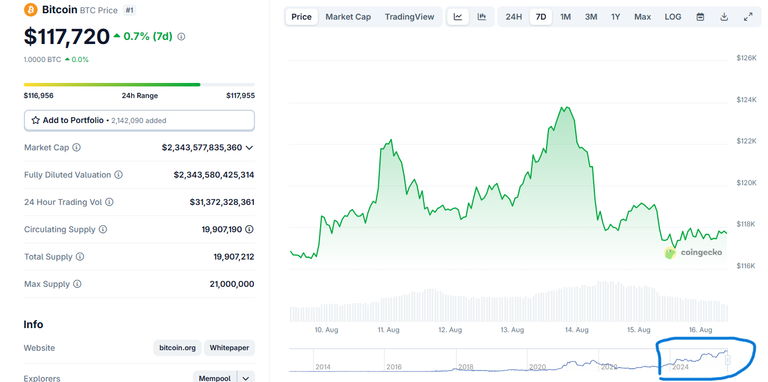Screen dimensions: 768x382
Task: Click info icon beside Max Supply
Action: point(77,284)
